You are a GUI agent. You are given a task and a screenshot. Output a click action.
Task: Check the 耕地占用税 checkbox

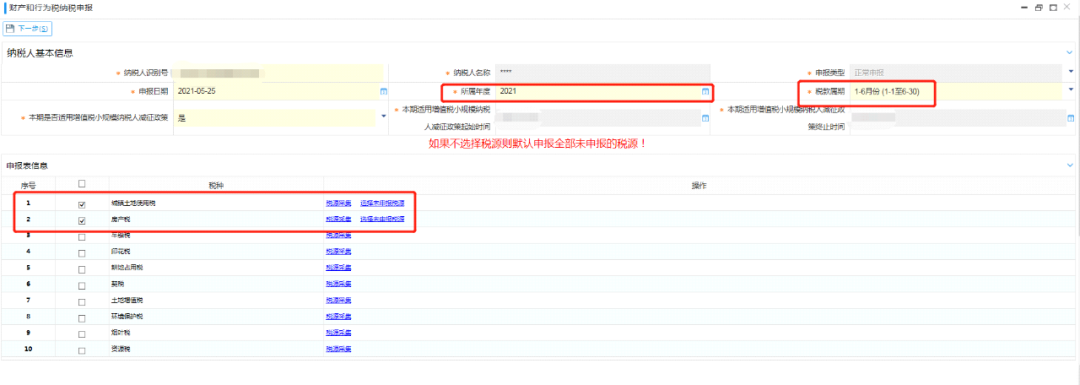(x=83, y=269)
